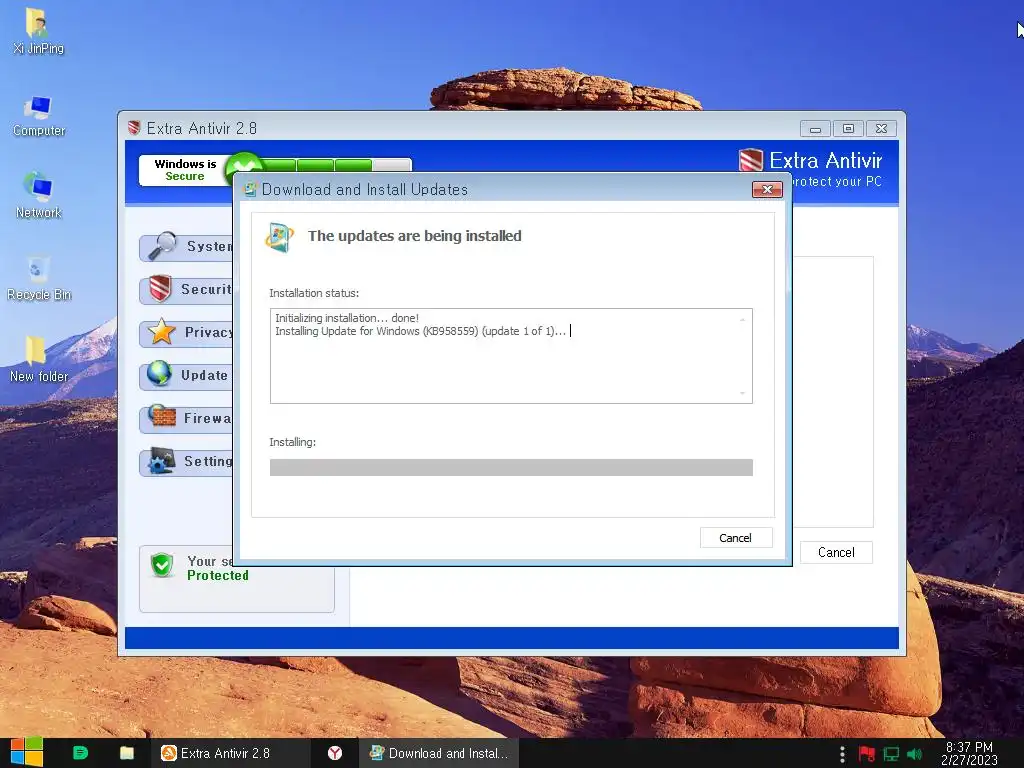Viewport: 1024px width, 768px height.
Task: Minimize the Extra Antivir 2.8 window
Action: [x=815, y=129]
